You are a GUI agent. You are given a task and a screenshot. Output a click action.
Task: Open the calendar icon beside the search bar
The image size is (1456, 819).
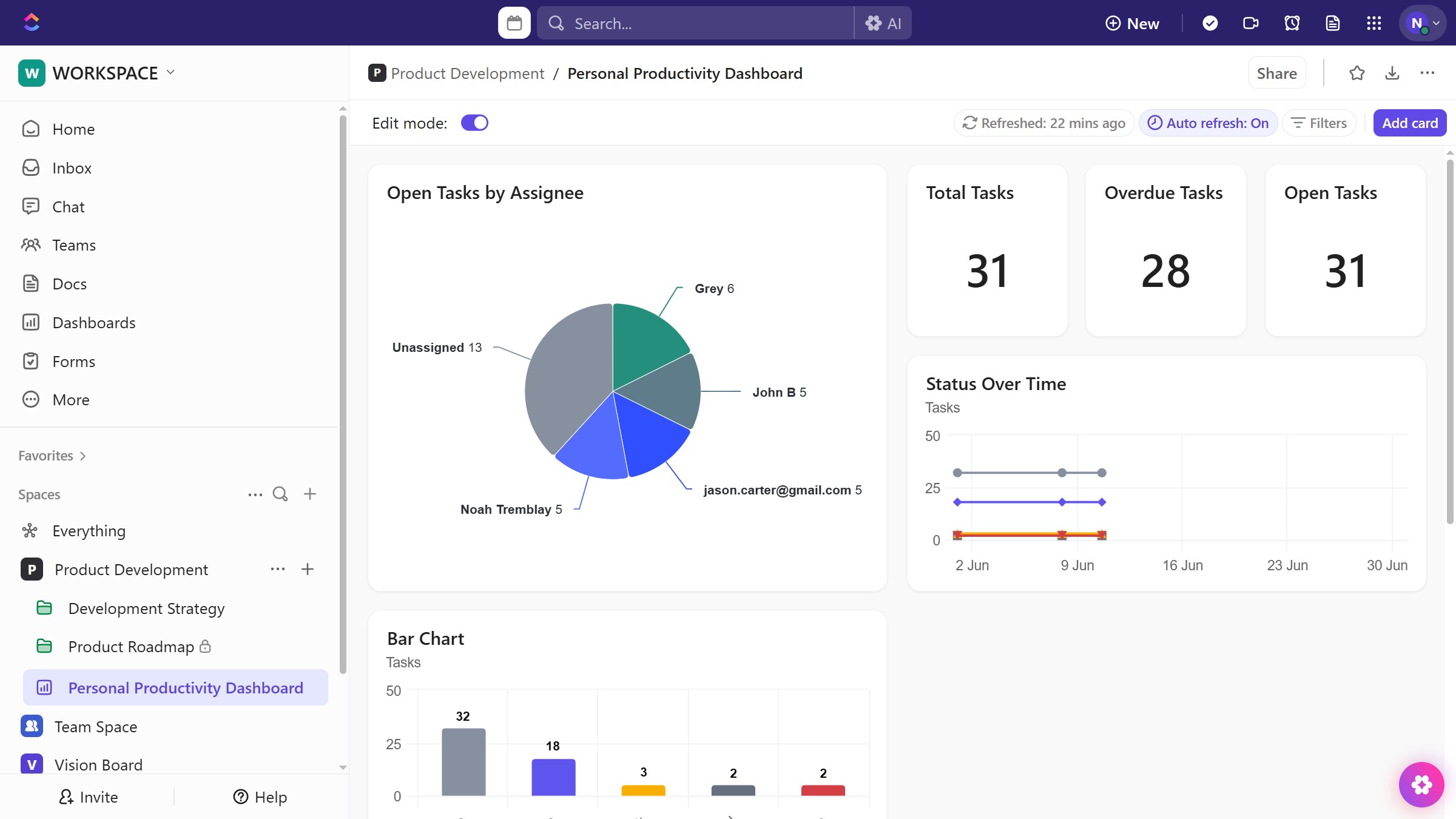click(x=514, y=22)
